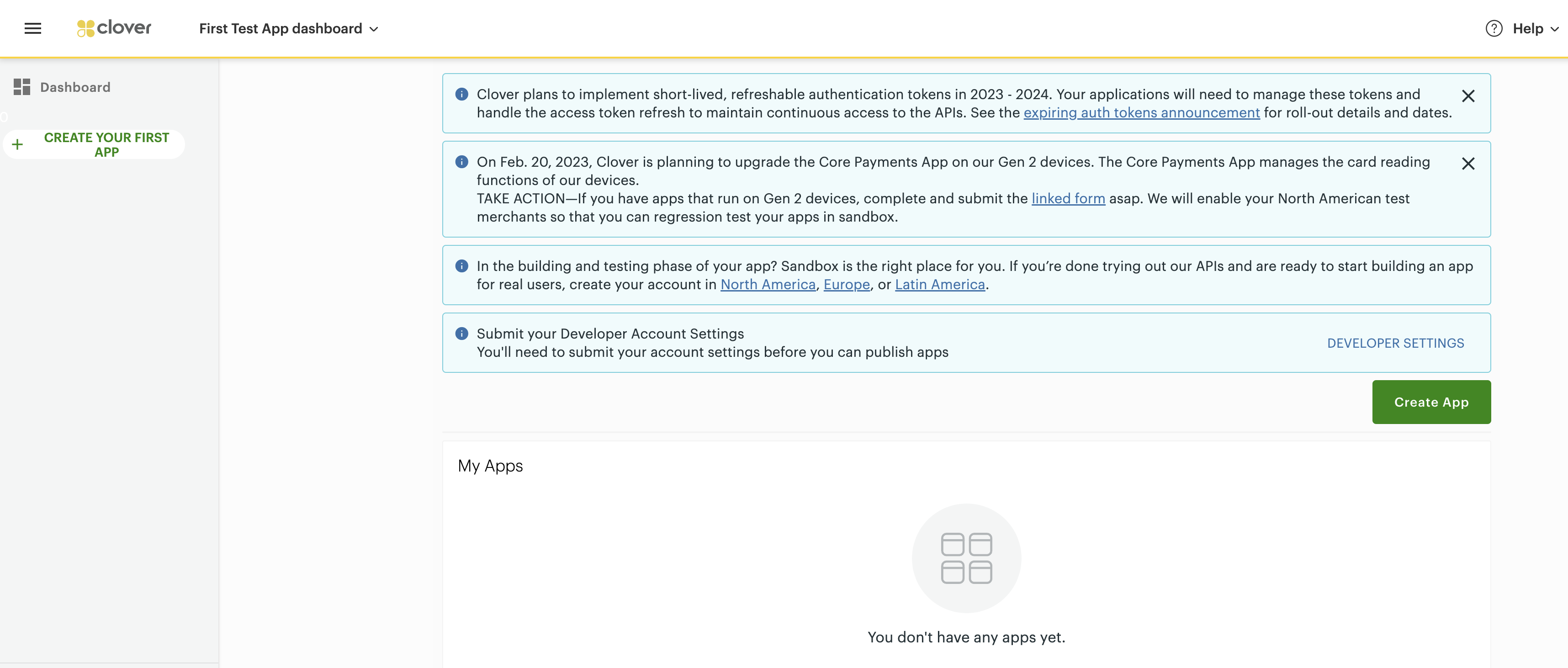
Task: Expand the Help dropdown menu
Action: pos(1535,29)
